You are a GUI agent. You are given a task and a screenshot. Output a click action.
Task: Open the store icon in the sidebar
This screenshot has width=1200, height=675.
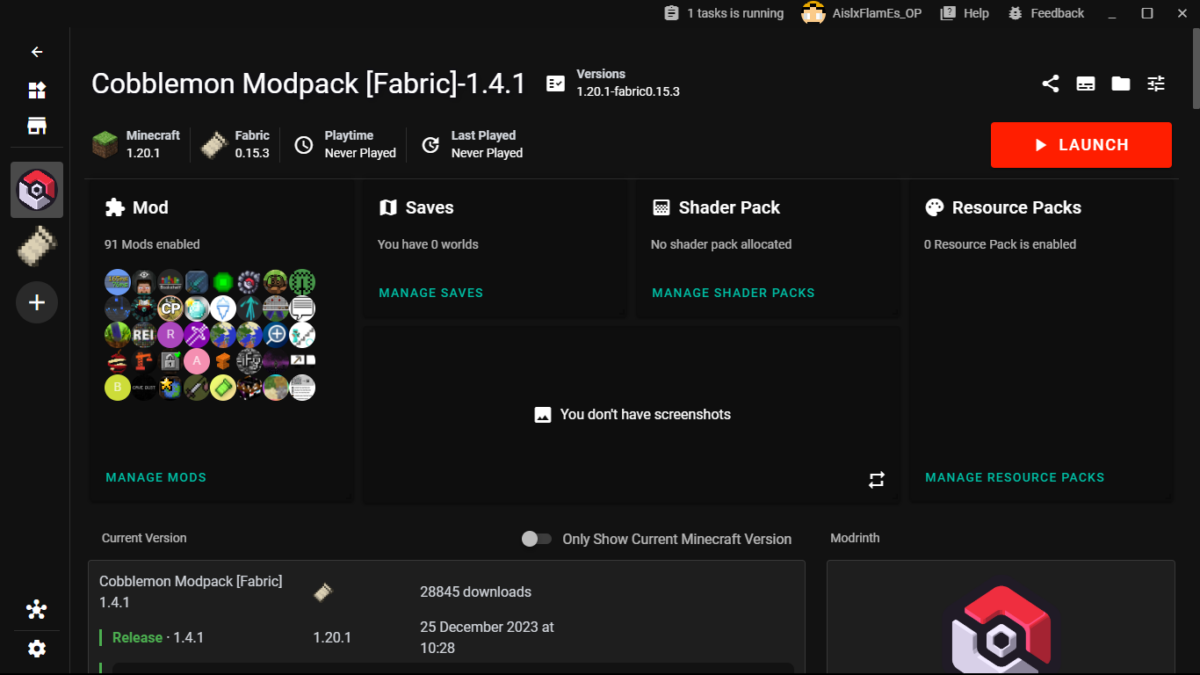37,127
